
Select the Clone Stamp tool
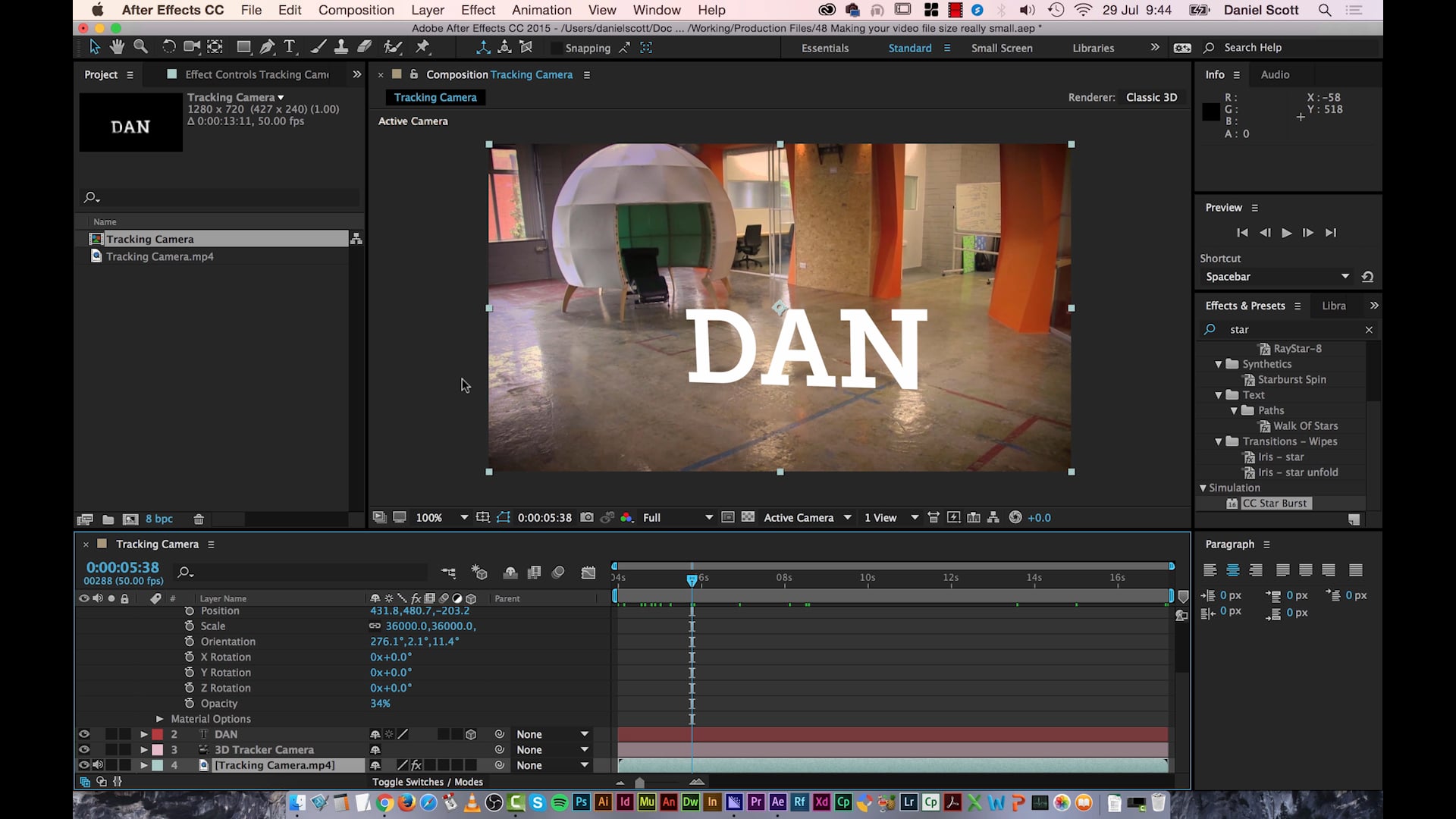pyautogui.click(x=341, y=47)
